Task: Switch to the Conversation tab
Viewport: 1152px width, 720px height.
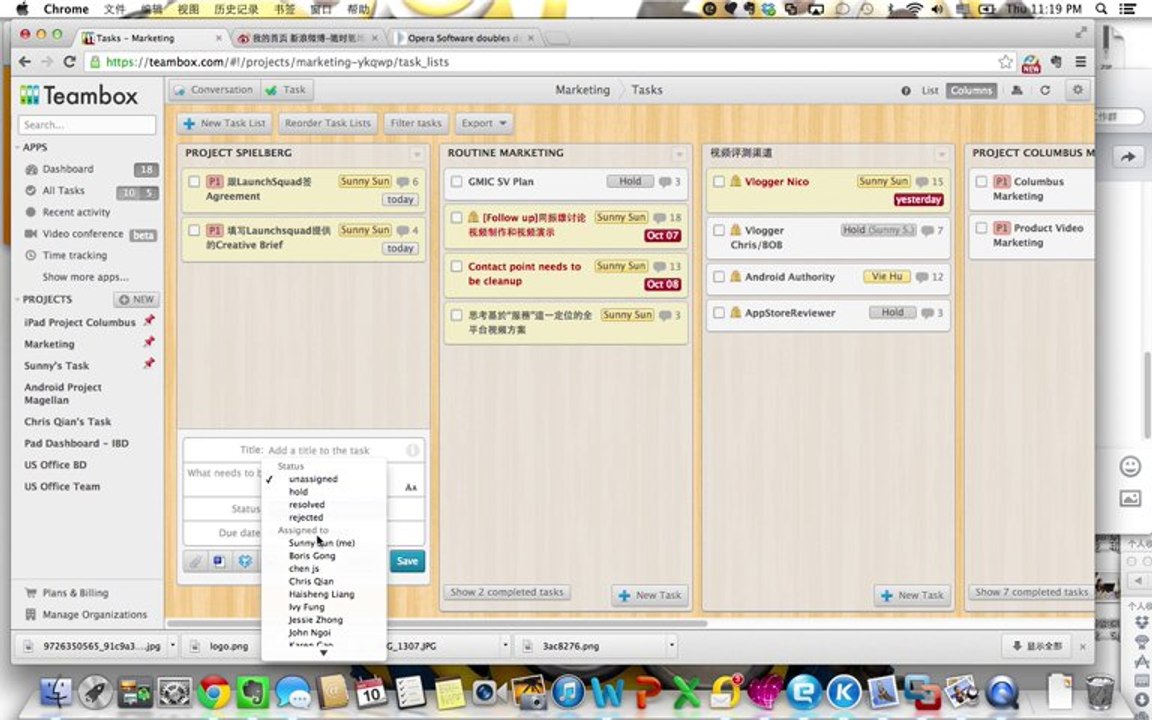Action: pyautogui.click(x=213, y=90)
